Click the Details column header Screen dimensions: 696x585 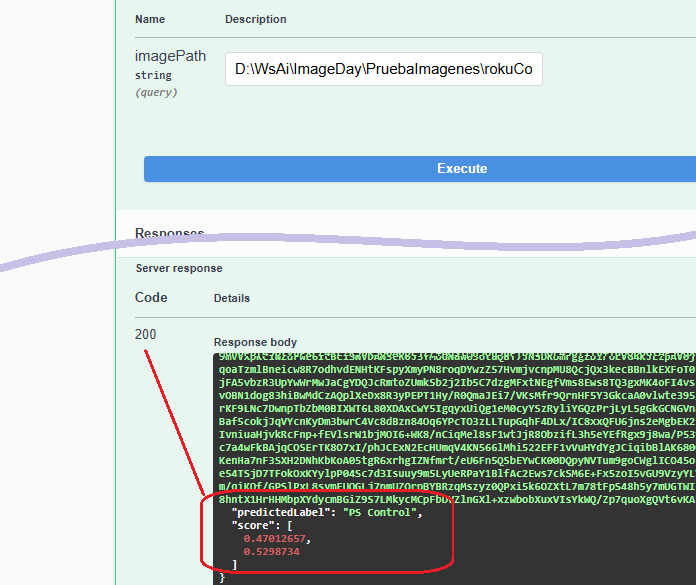click(x=232, y=298)
